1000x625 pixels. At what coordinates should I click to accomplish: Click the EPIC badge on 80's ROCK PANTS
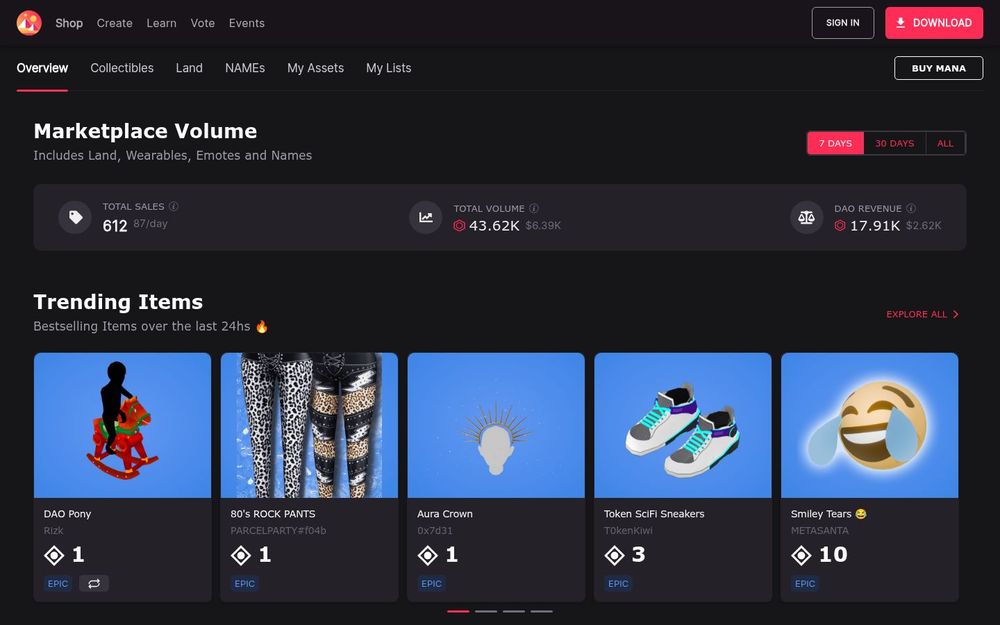tap(244, 584)
